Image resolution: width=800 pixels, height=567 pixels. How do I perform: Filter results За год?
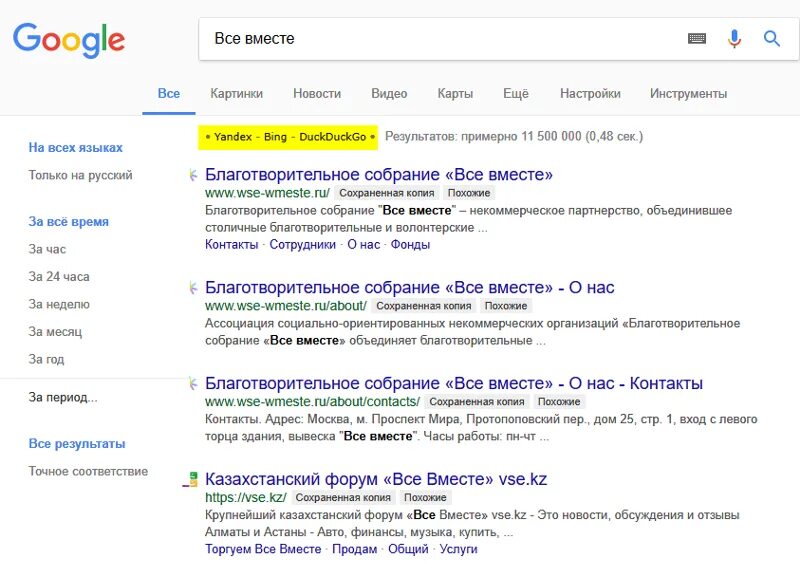point(46,360)
